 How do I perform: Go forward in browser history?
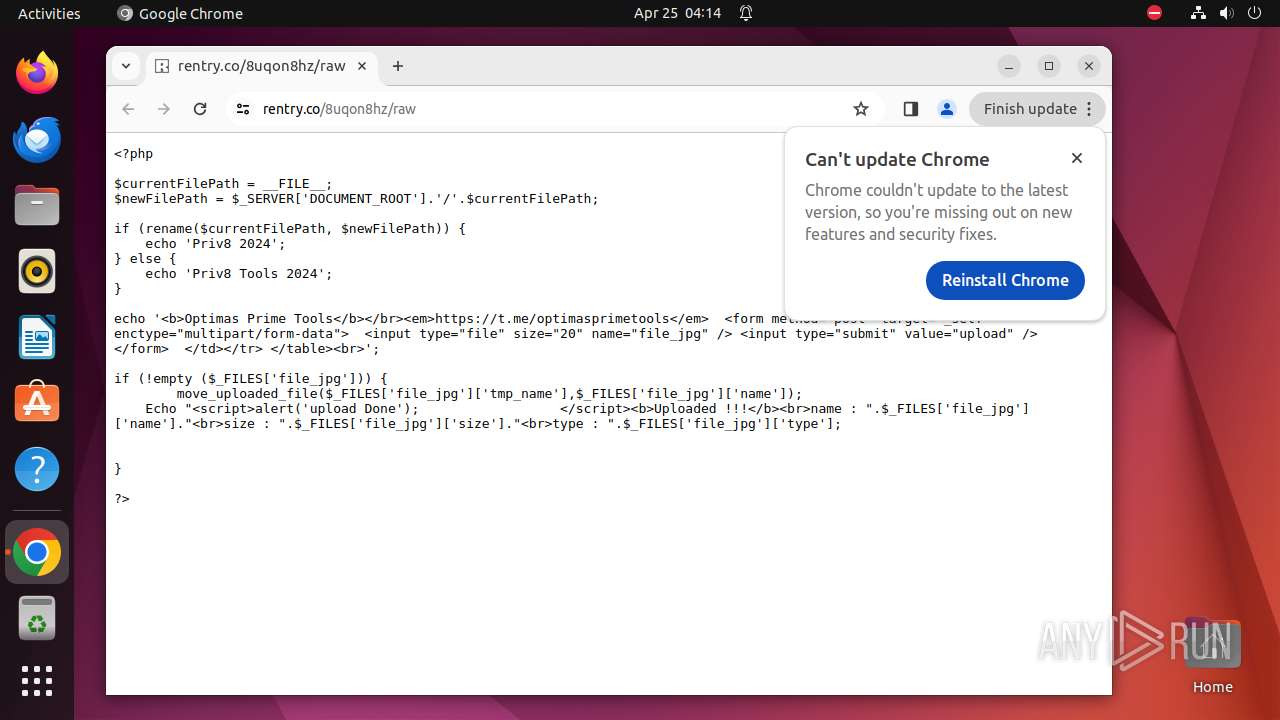(164, 109)
